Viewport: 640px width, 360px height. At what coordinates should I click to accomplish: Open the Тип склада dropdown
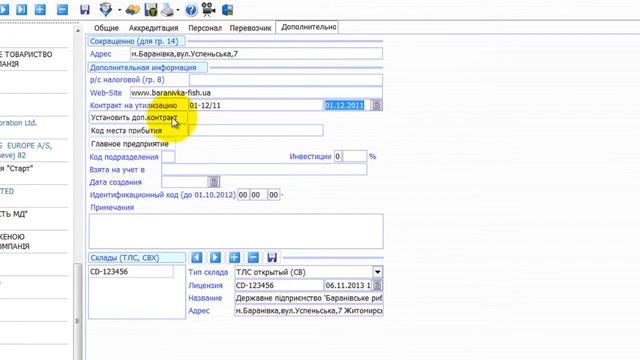pos(377,272)
